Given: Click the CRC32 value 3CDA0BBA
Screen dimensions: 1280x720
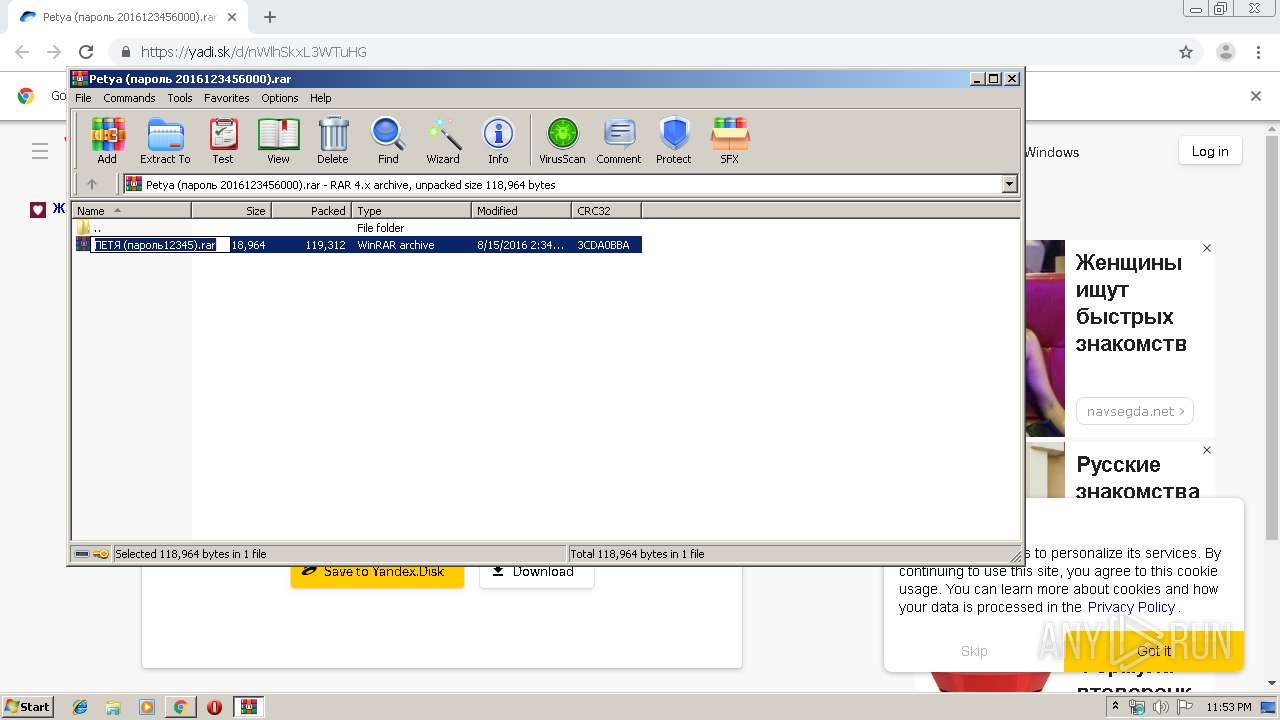Looking at the screenshot, I should click(603, 245).
